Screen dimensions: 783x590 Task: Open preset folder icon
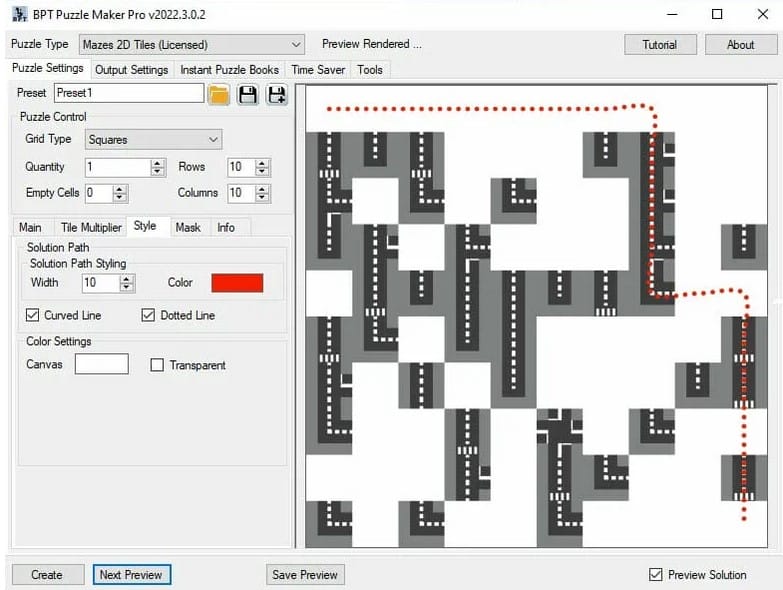[x=219, y=94]
